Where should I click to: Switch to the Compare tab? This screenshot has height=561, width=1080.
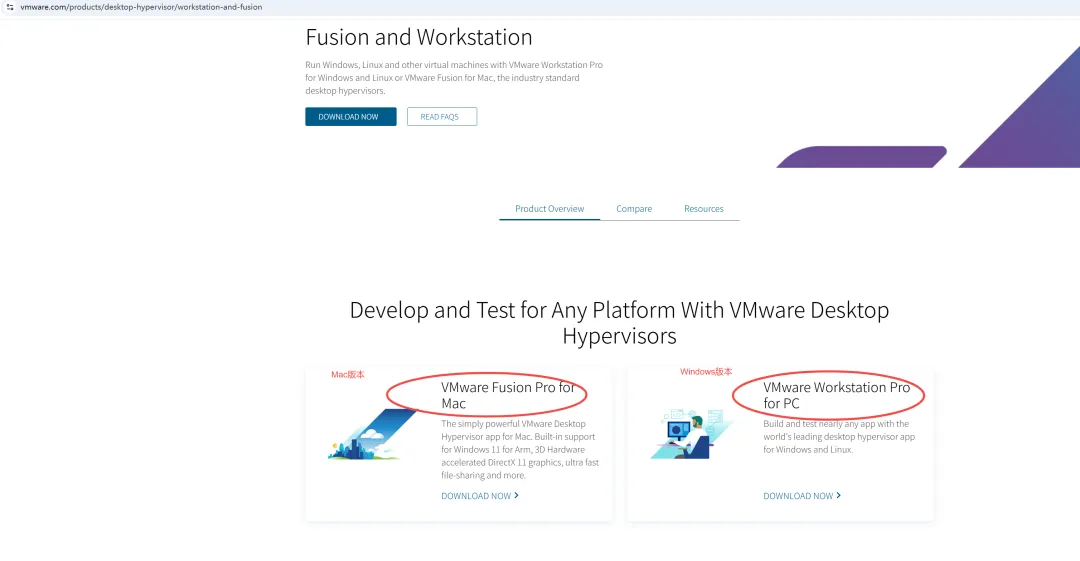634,208
